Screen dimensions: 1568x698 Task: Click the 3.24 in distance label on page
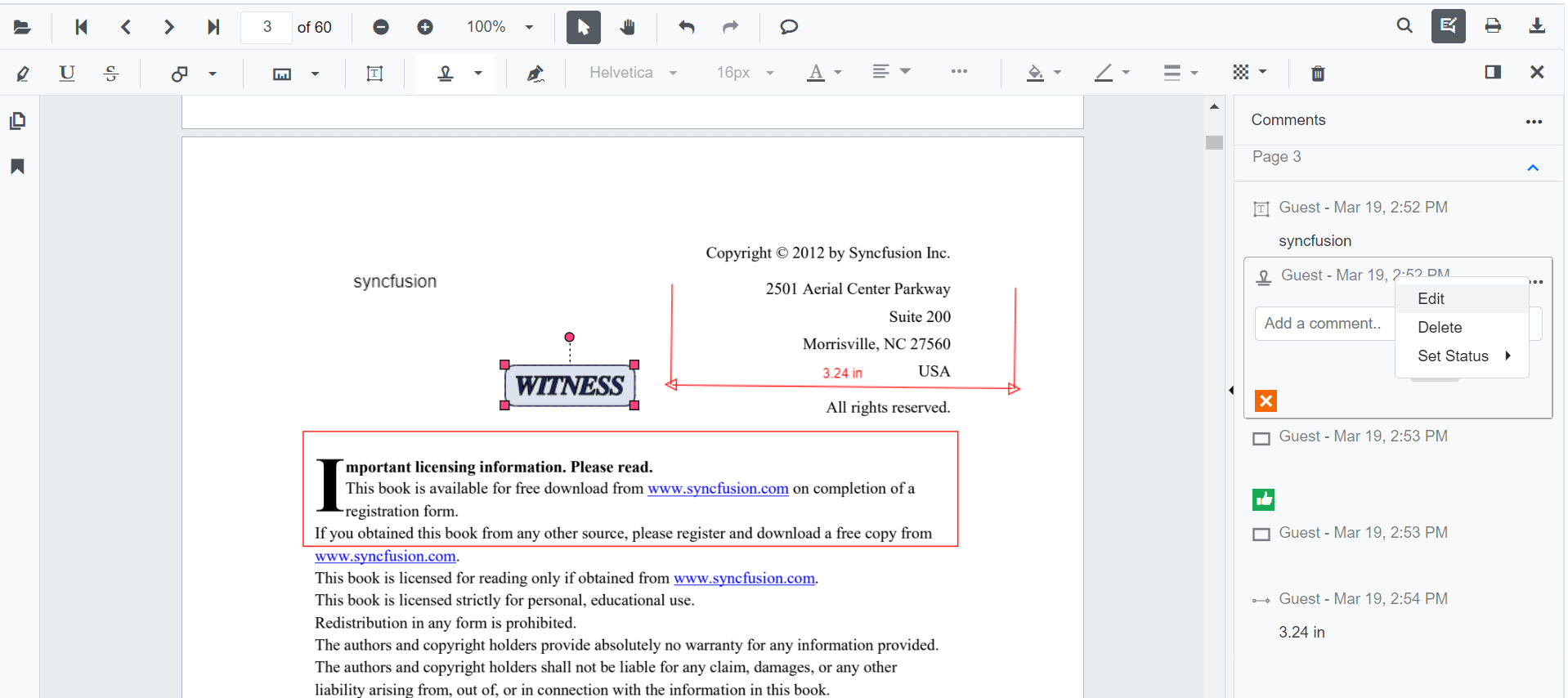[x=842, y=374]
